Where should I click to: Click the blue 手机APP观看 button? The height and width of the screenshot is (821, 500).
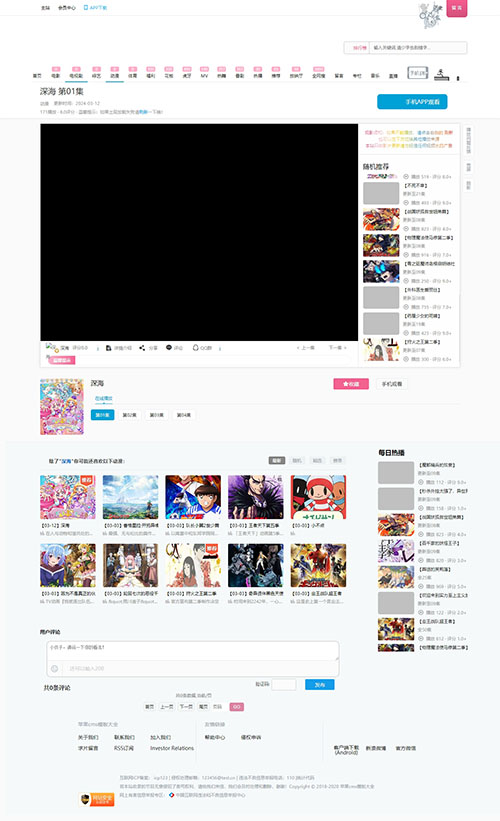click(x=412, y=102)
